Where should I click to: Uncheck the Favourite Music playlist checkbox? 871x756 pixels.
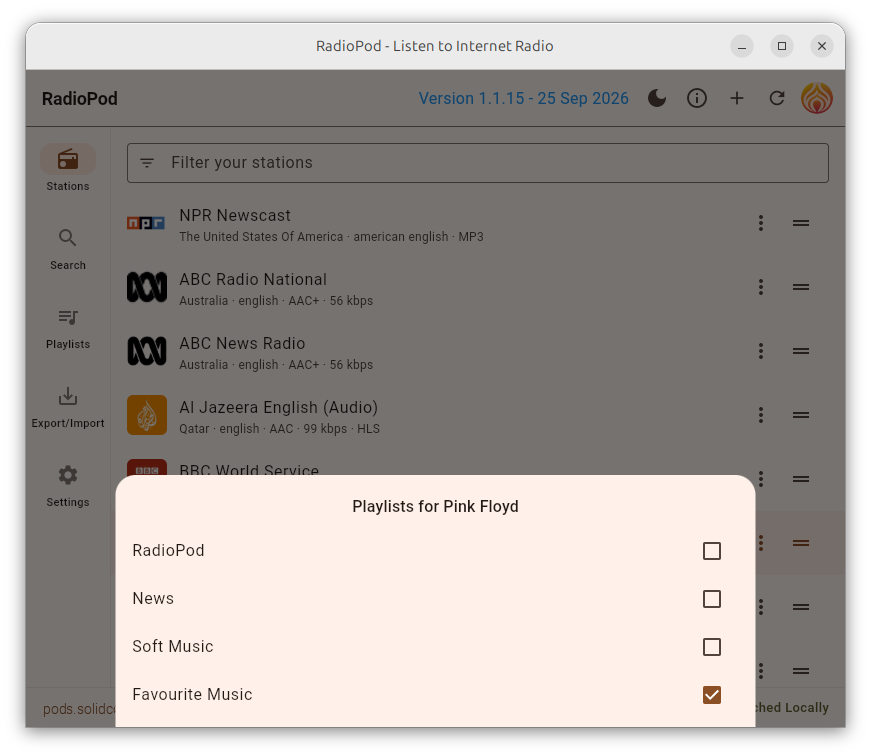click(x=712, y=695)
